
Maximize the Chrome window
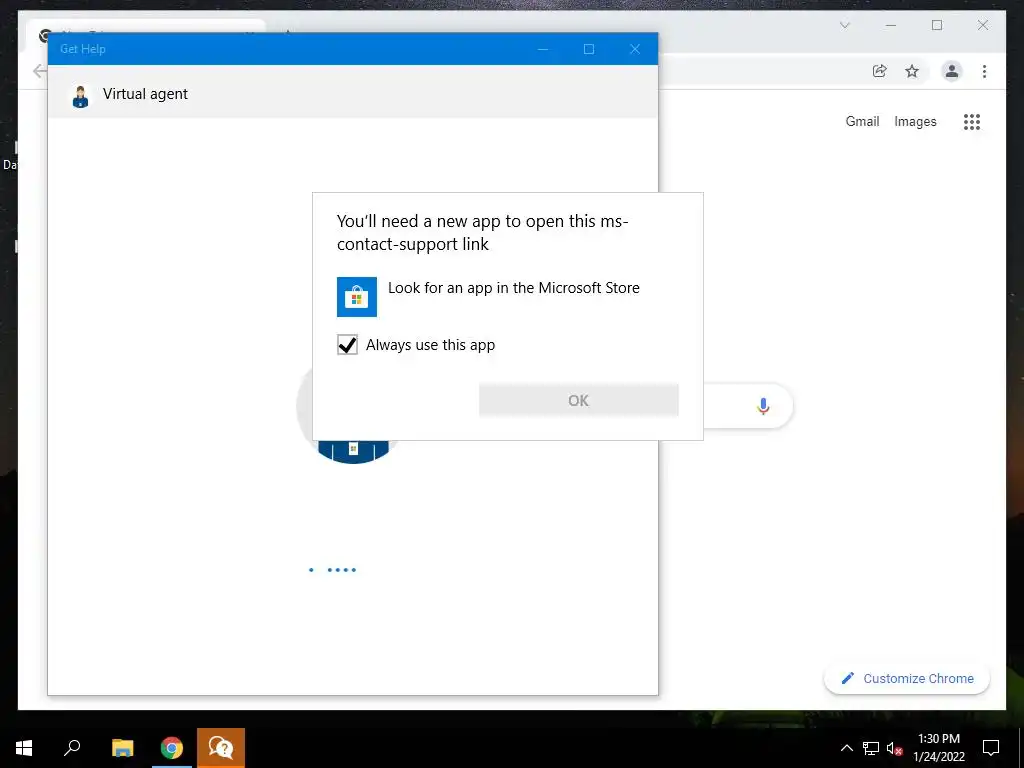[x=937, y=25]
